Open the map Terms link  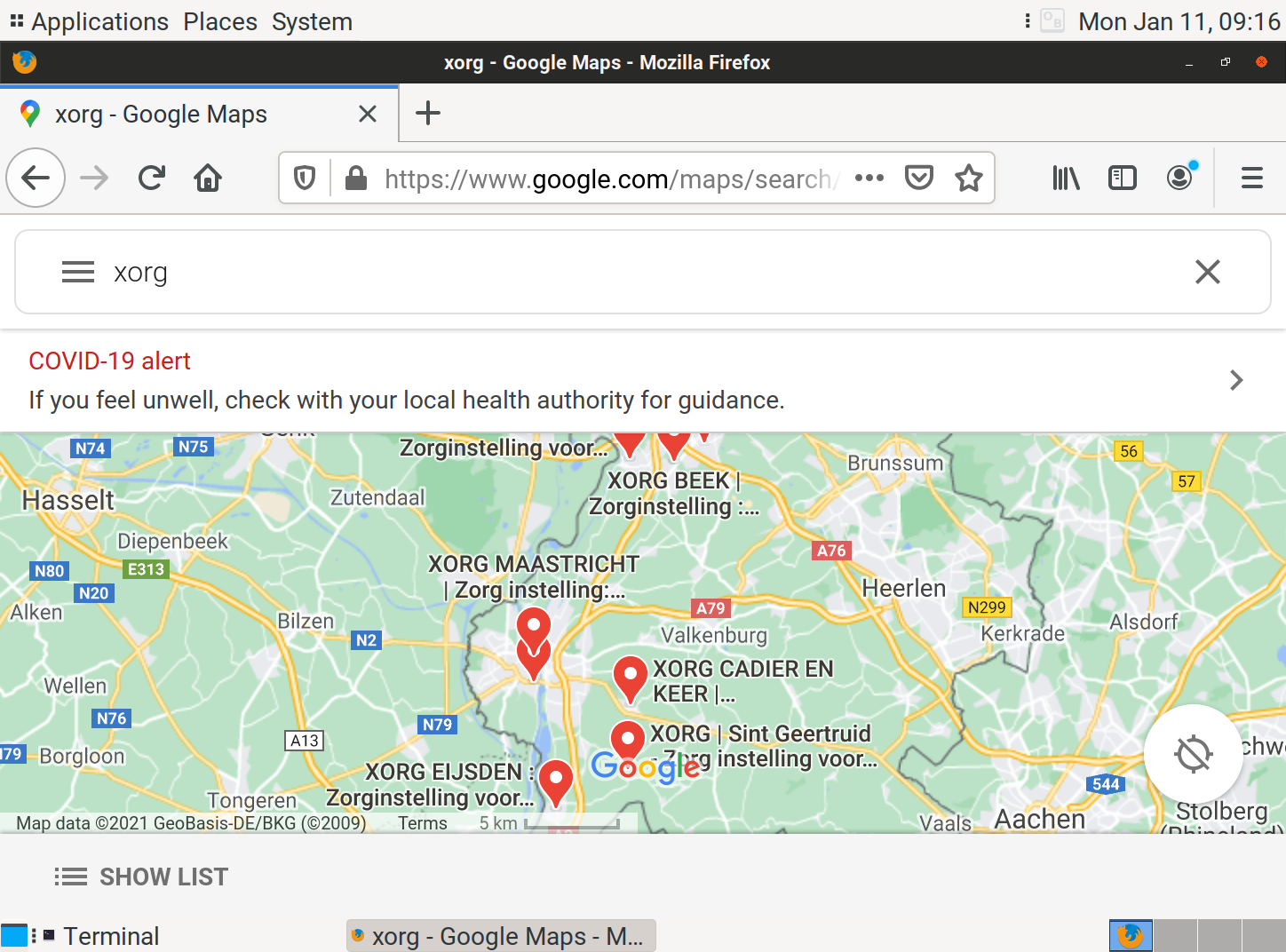pos(423,823)
